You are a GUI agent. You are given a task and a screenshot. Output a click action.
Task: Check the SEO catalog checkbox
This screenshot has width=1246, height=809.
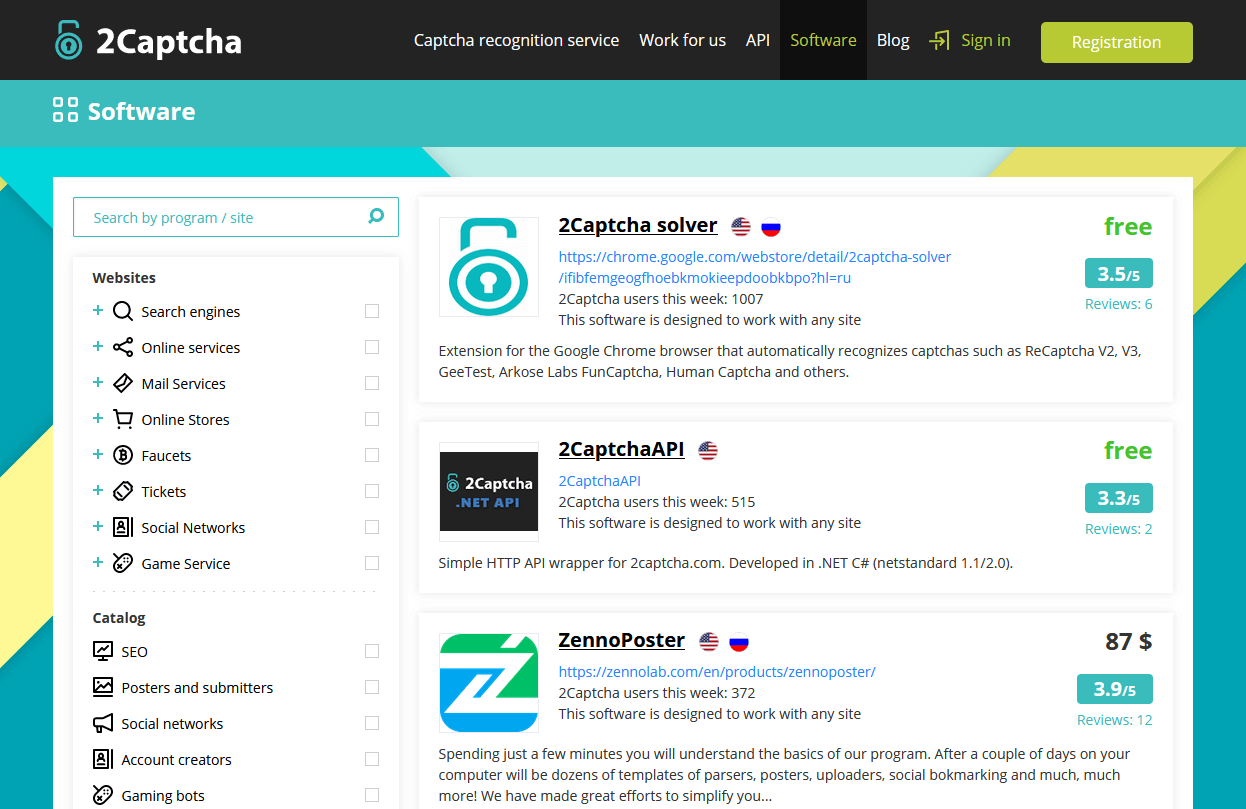372,651
